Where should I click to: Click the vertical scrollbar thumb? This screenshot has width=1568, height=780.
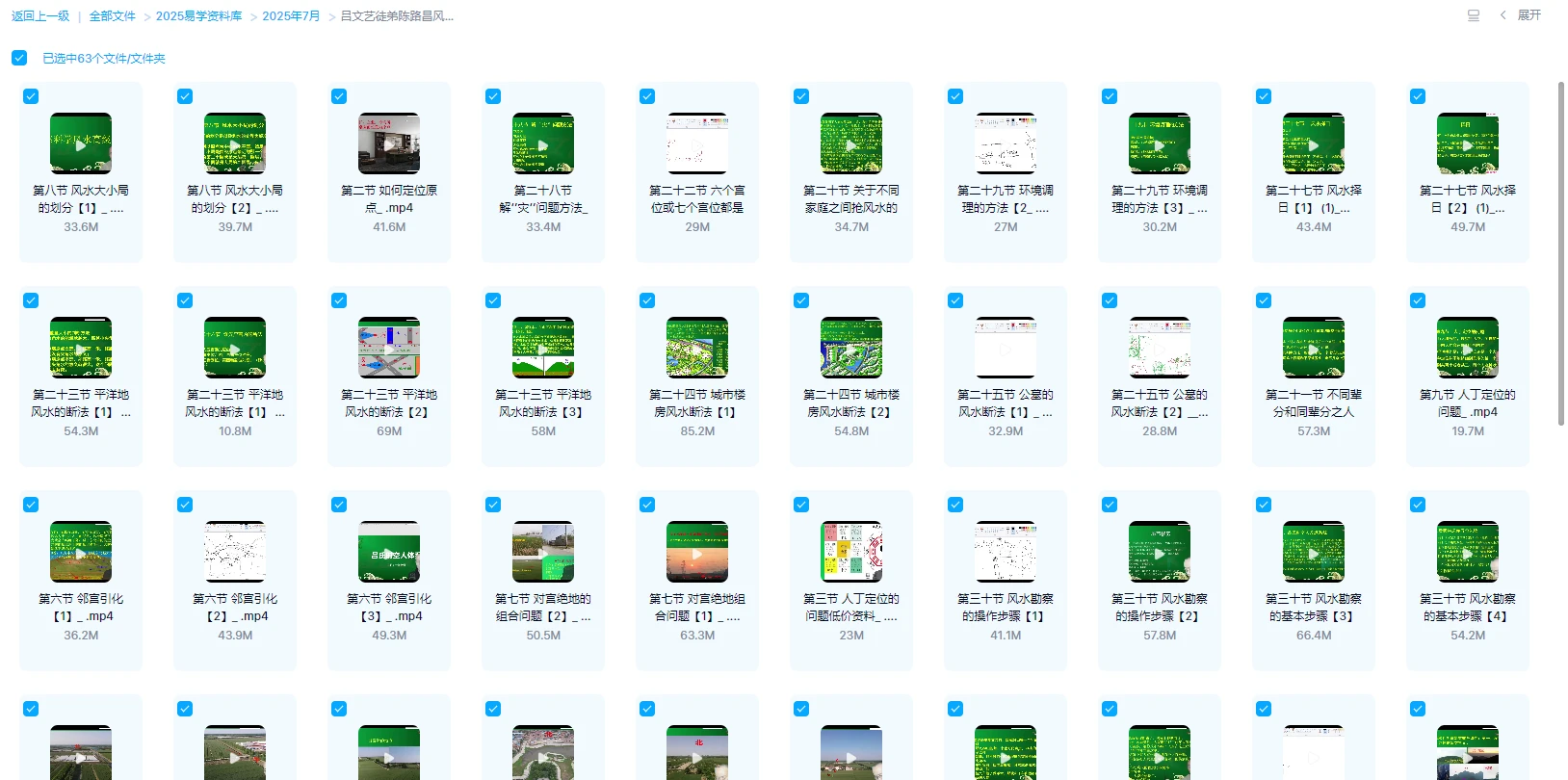coord(1561,253)
